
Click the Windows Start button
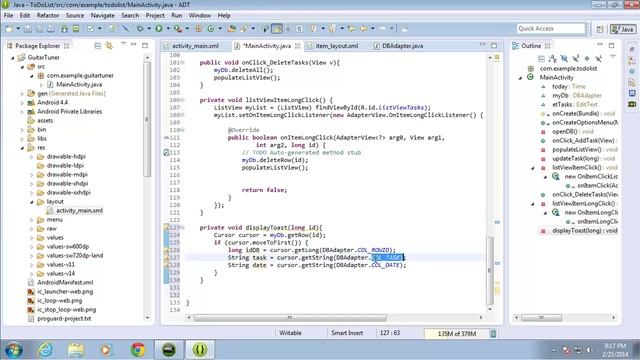14,350
